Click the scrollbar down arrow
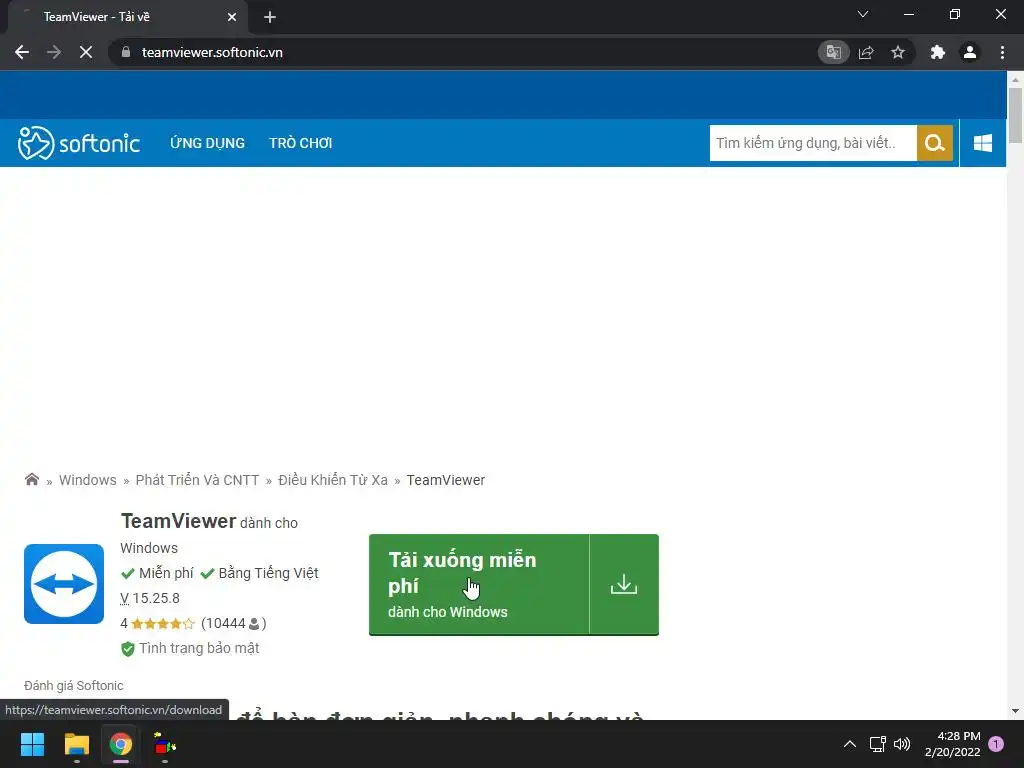The width and height of the screenshot is (1024, 768). tap(1015, 711)
